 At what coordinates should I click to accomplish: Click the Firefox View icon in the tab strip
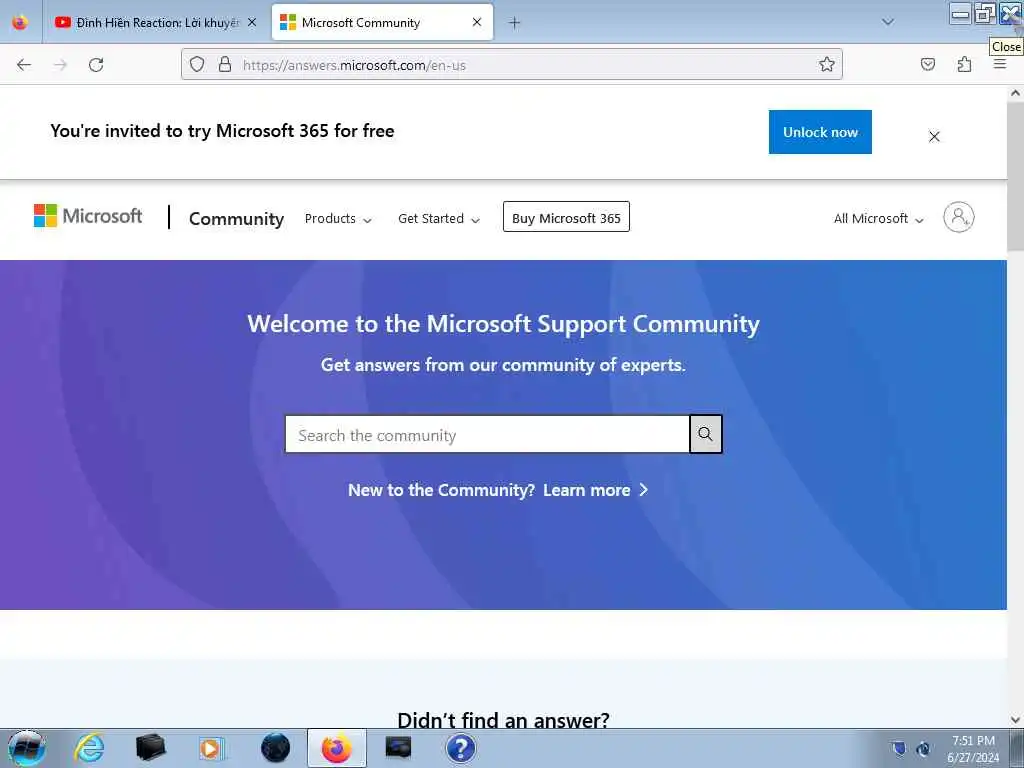[20, 22]
